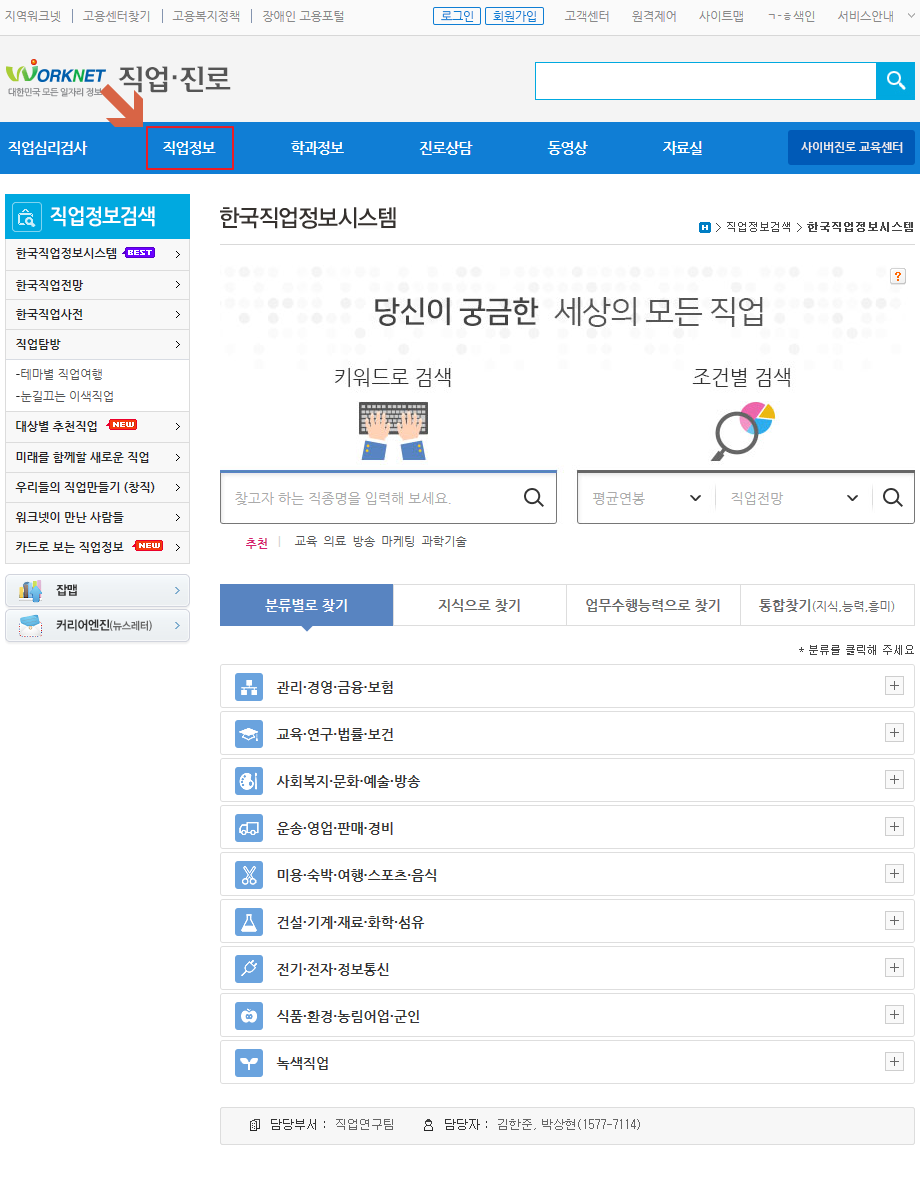Open the 직업심리검사 menu
The image size is (920, 1189).
click(x=48, y=148)
